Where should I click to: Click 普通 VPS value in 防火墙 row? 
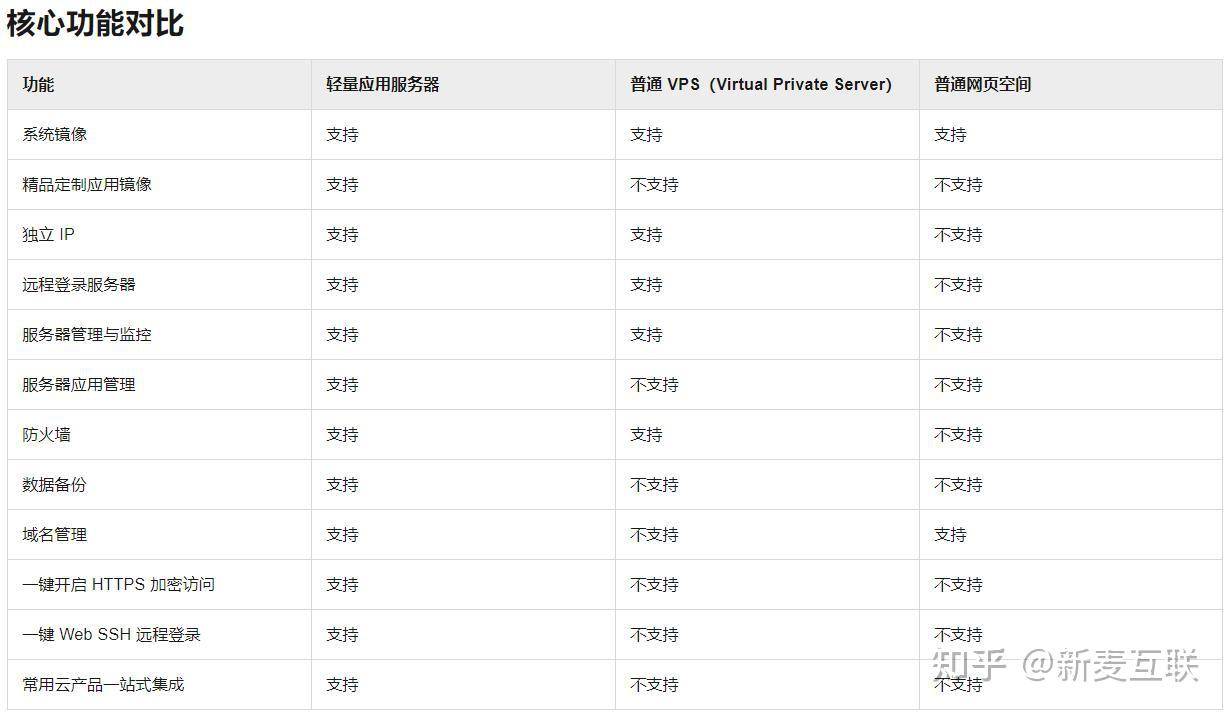pos(646,435)
